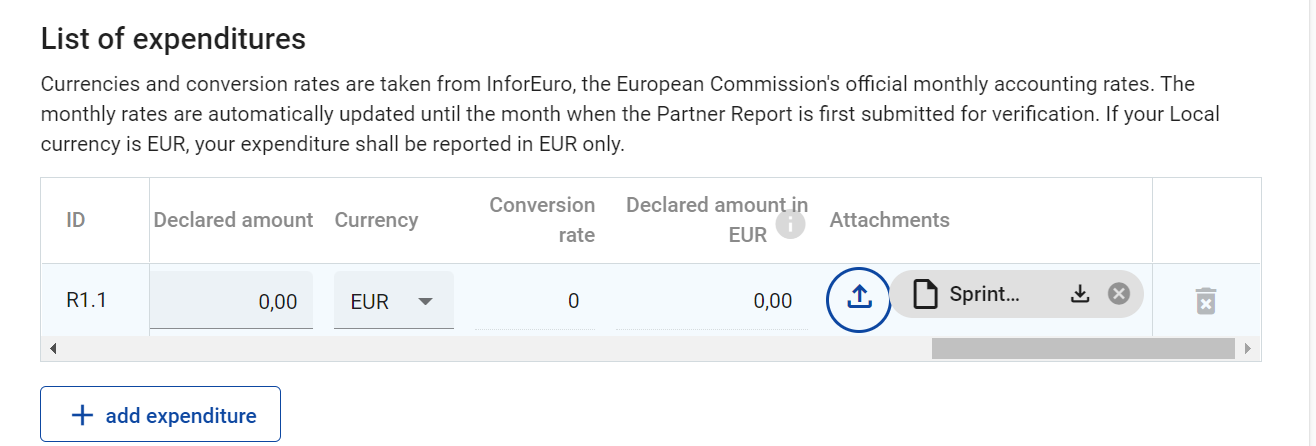Click the plus icon on add expenditure
The image size is (1316, 446).
tap(83, 416)
